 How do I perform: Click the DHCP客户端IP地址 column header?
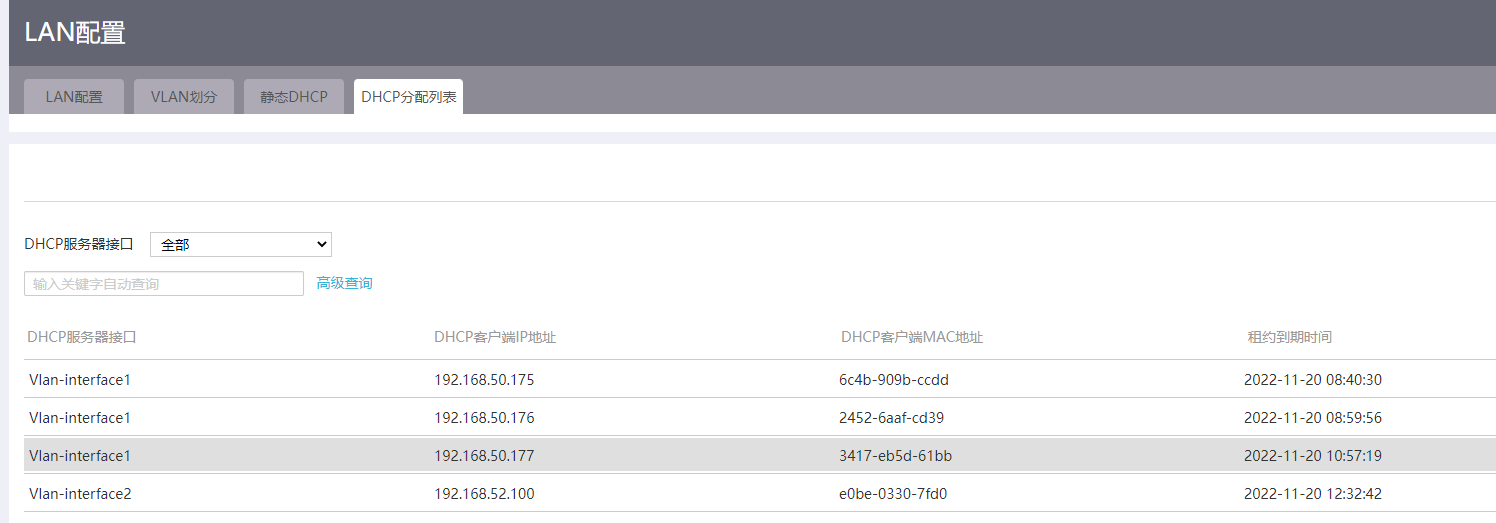coord(495,337)
